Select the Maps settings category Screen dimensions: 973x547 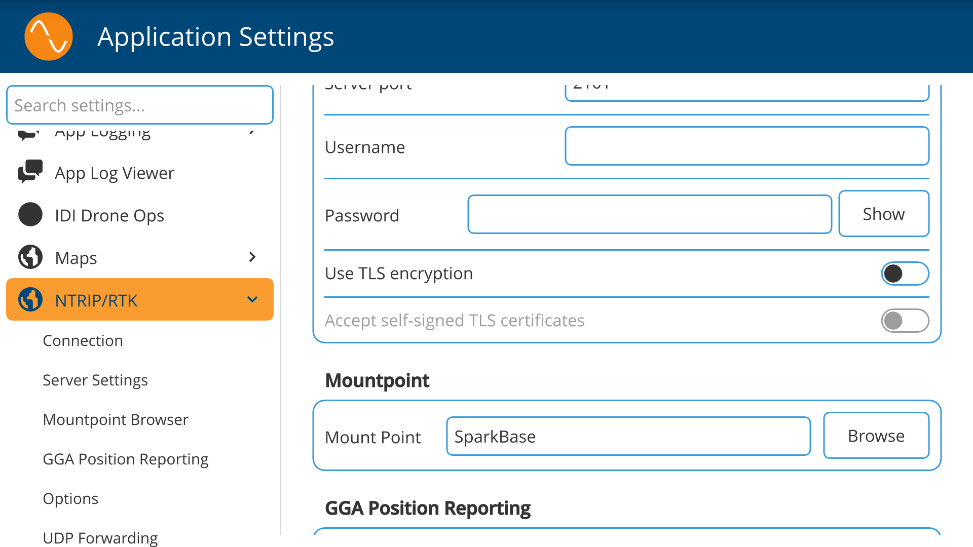coord(140,257)
